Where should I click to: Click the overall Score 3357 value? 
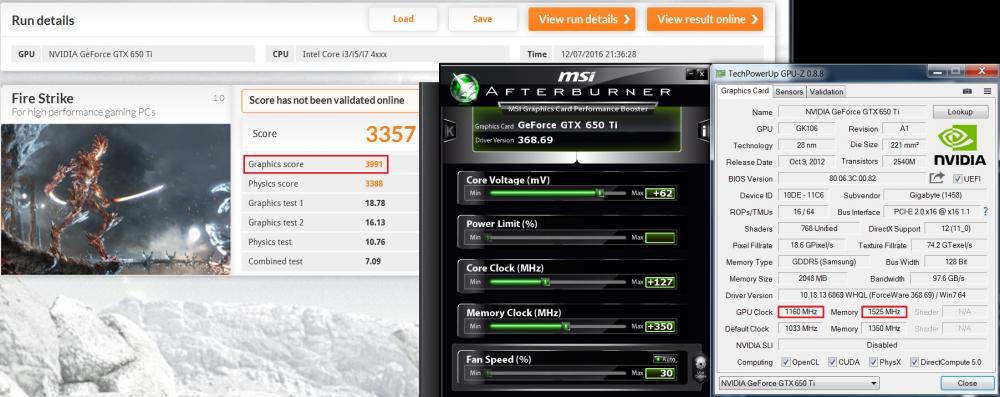coord(390,134)
